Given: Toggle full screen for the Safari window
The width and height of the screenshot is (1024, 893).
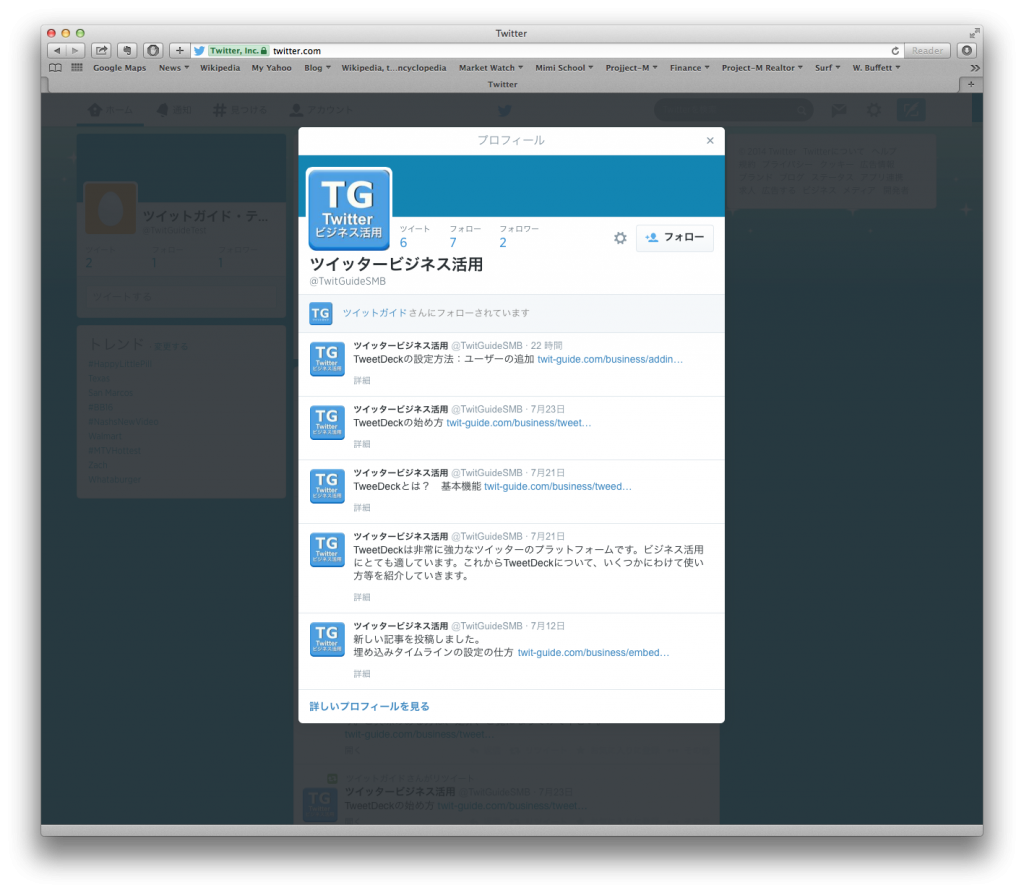Looking at the screenshot, I should tap(974, 33).
